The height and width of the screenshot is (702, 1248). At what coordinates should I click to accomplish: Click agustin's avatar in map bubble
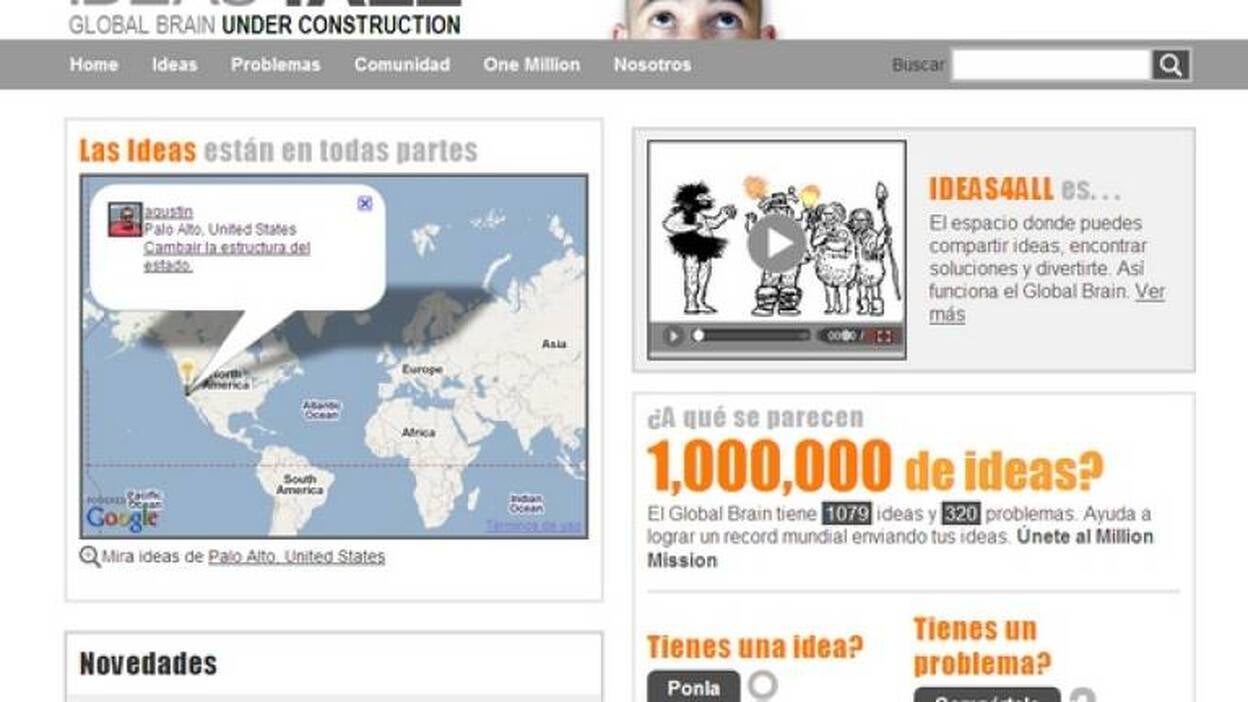point(125,220)
